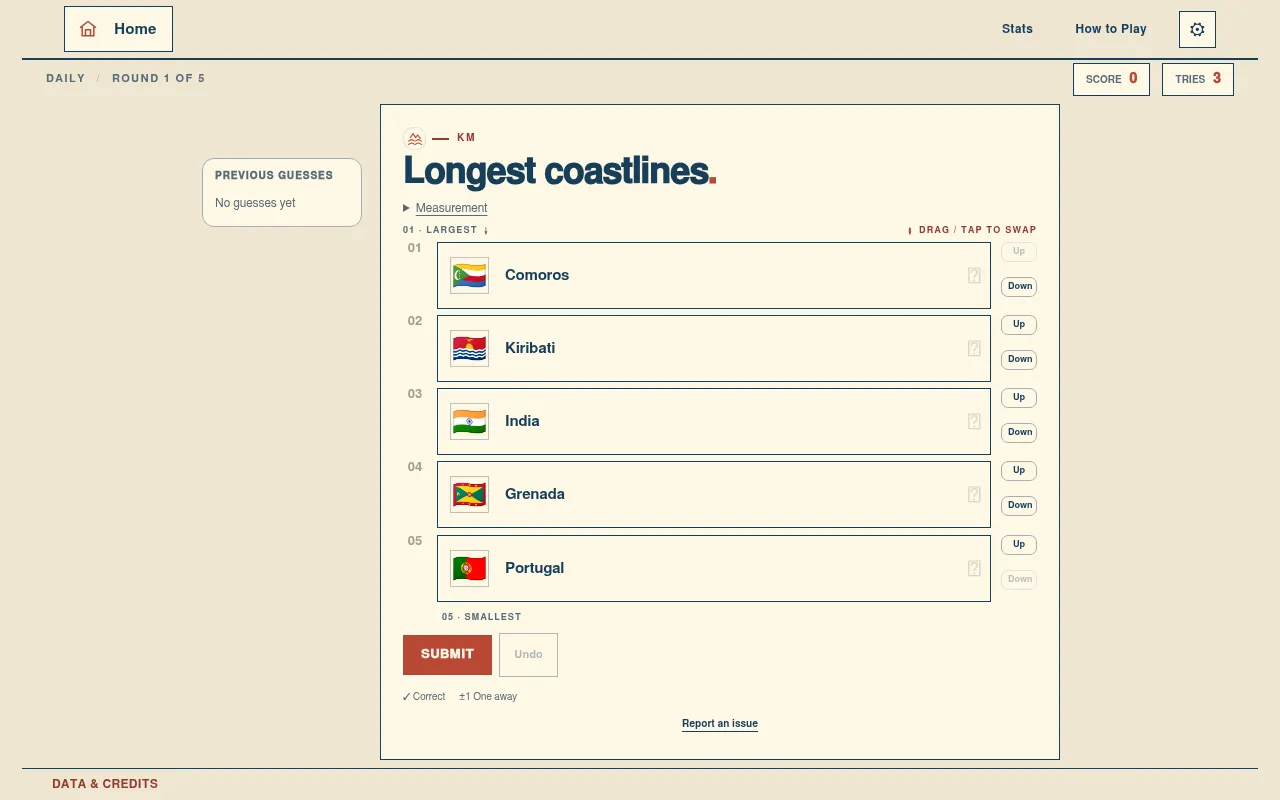The width and height of the screenshot is (1280, 800).
Task: Click the India flag icon
Action: tap(469, 421)
